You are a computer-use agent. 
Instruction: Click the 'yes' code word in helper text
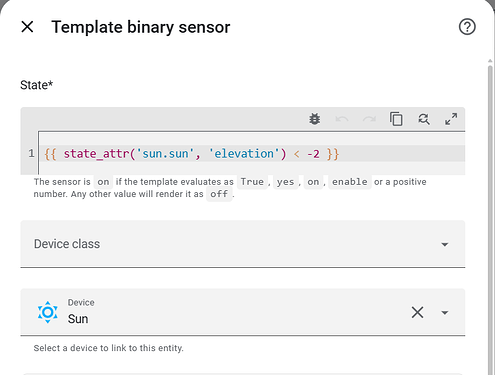click(x=285, y=182)
